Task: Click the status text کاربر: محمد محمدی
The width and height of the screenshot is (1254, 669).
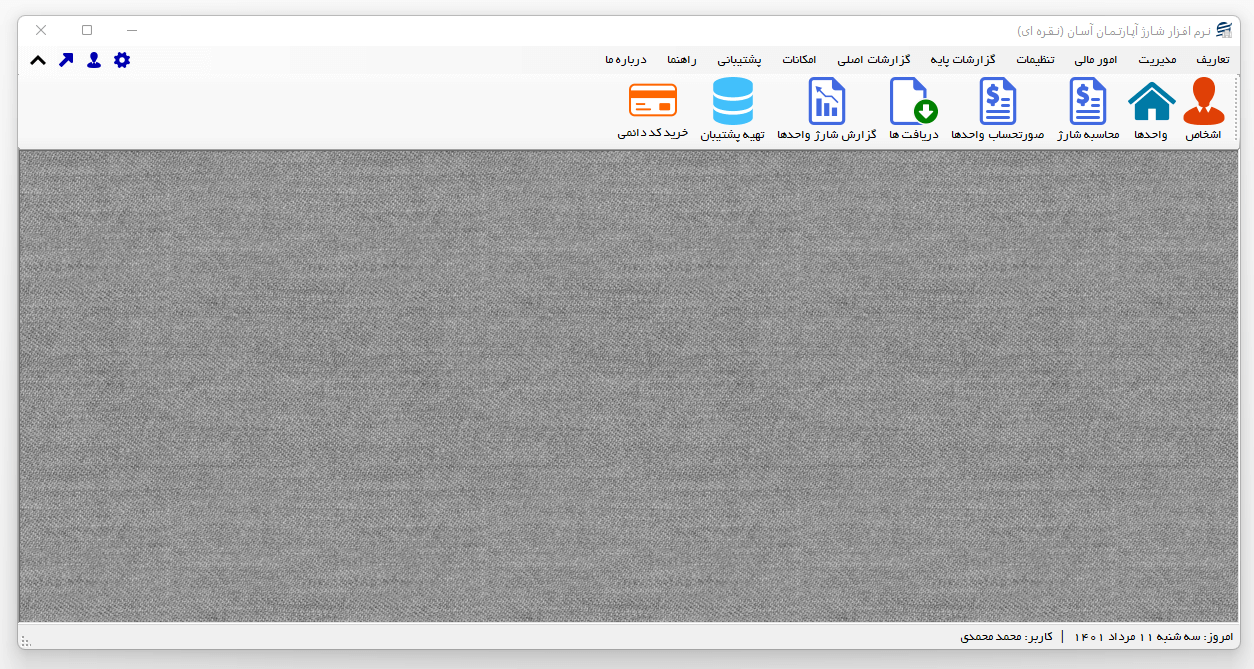Action: 1006,636
